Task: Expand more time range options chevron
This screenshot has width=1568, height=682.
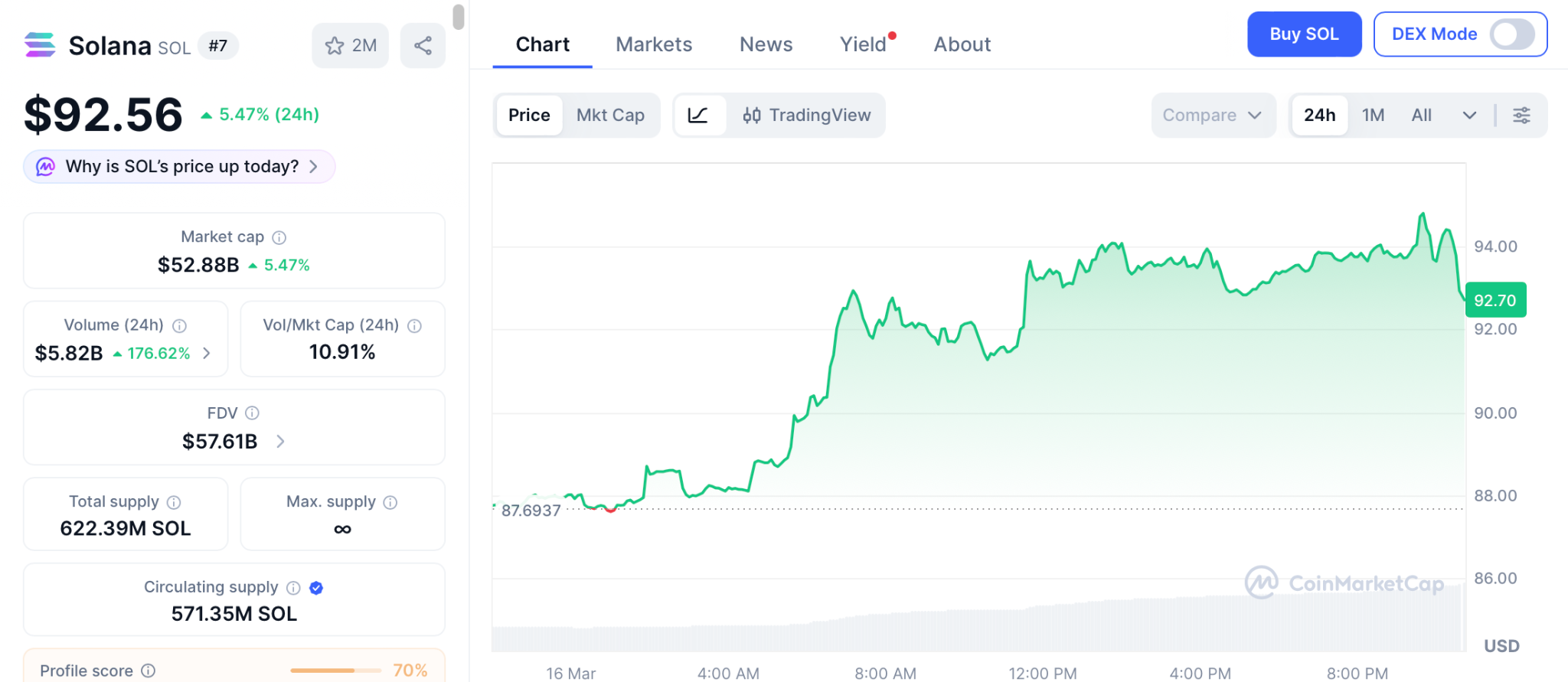Action: click(x=1469, y=116)
